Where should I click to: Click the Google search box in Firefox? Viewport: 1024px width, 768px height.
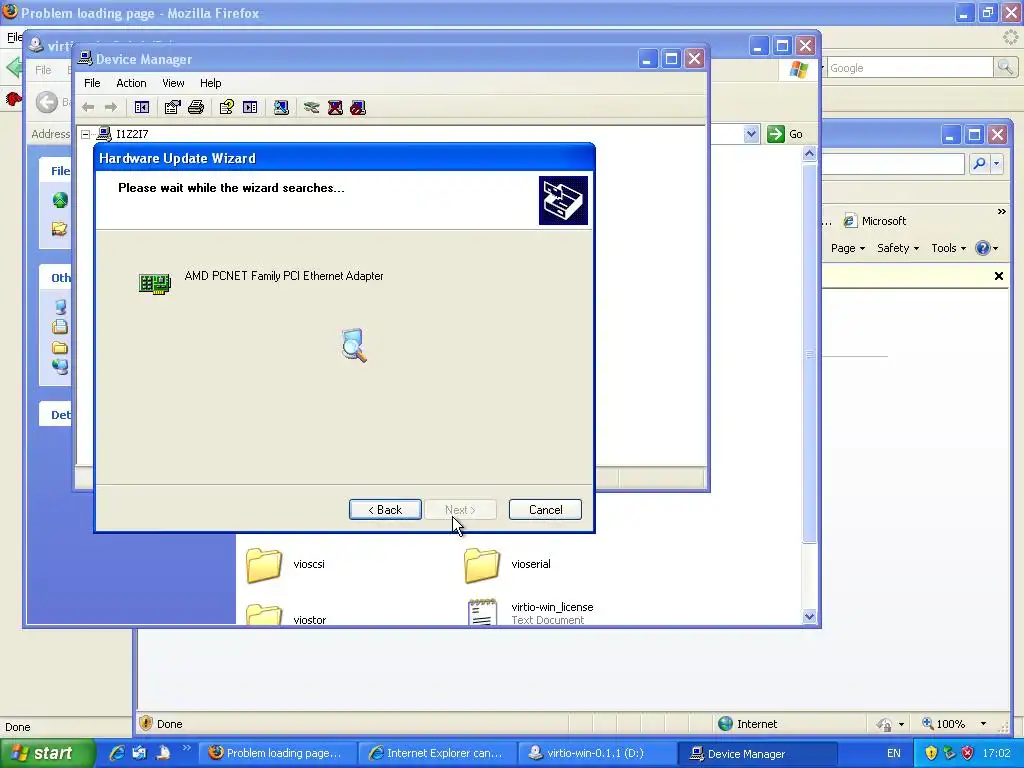[x=910, y=68]
